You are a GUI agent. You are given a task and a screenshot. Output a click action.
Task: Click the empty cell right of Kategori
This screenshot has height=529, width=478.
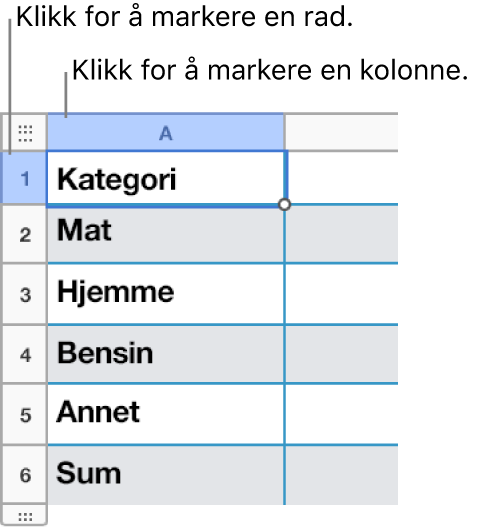[342, 178]
